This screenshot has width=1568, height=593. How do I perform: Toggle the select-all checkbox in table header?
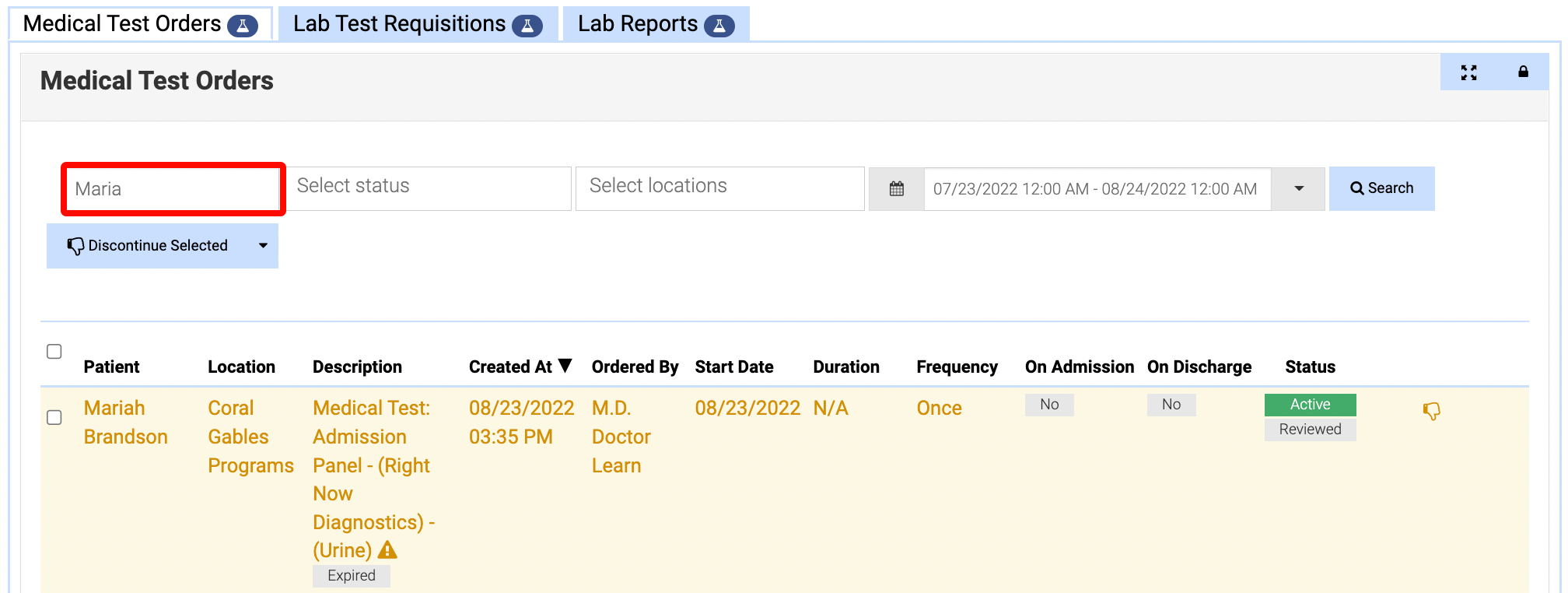coord(54,352)
